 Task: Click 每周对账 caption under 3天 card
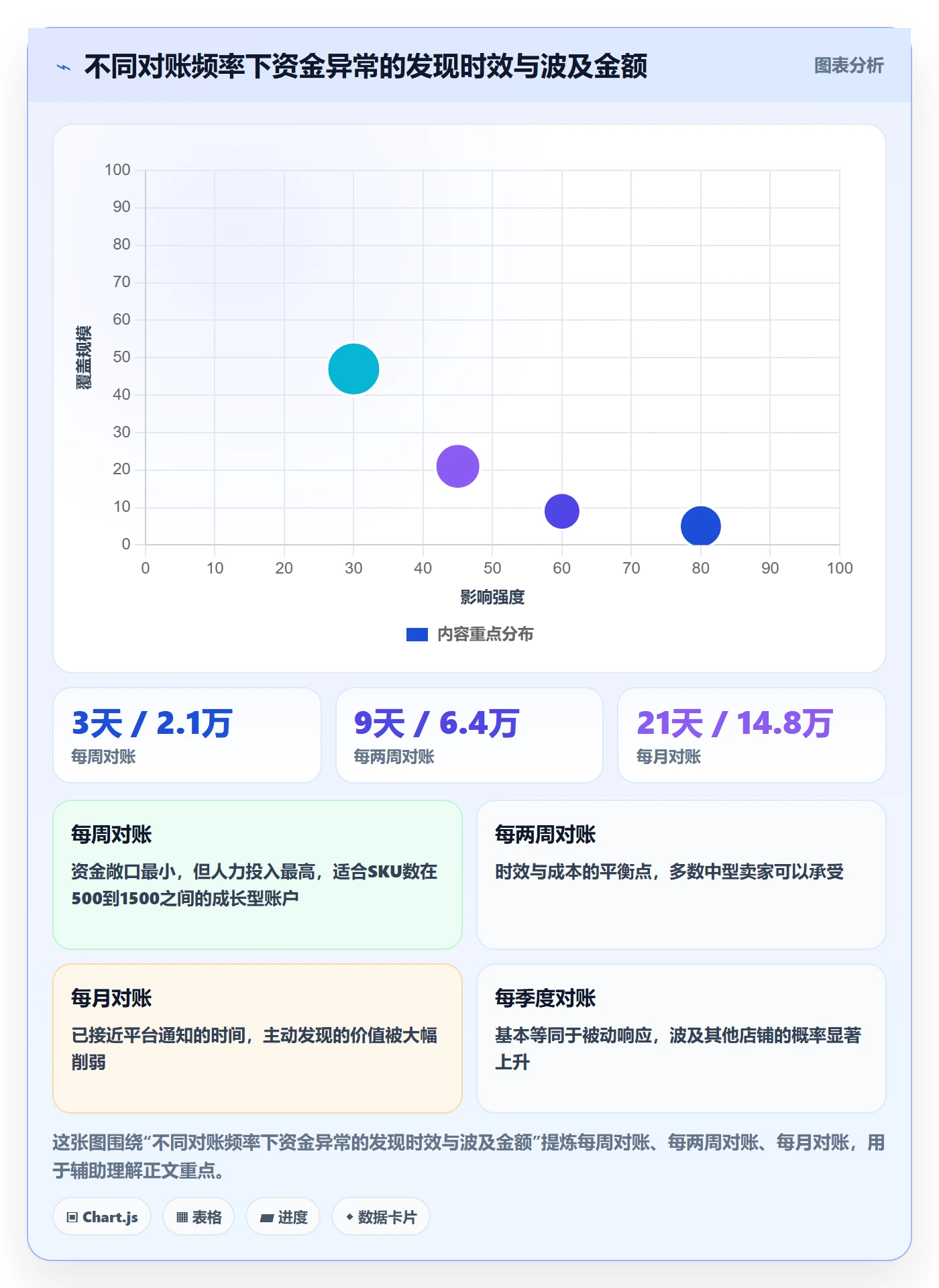[103, 757]
